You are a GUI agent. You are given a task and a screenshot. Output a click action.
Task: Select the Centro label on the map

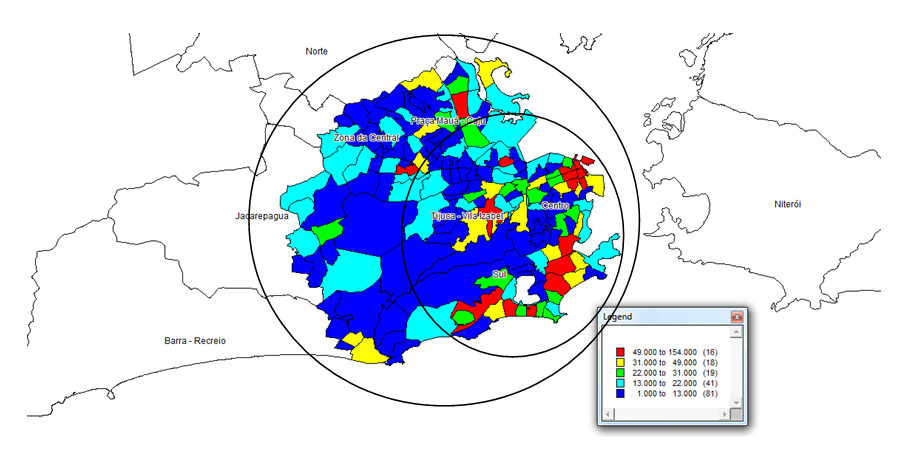[x=554, y=206]
